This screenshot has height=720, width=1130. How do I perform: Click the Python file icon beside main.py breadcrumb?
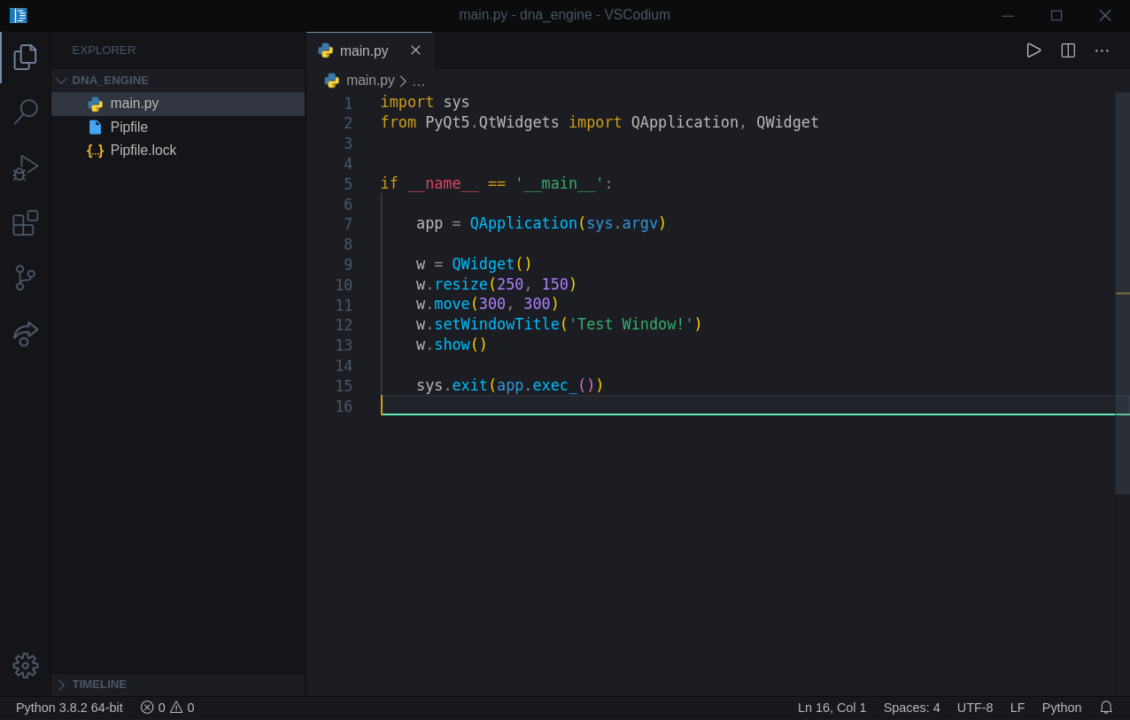pyautogui.click(x=331, y=80)
